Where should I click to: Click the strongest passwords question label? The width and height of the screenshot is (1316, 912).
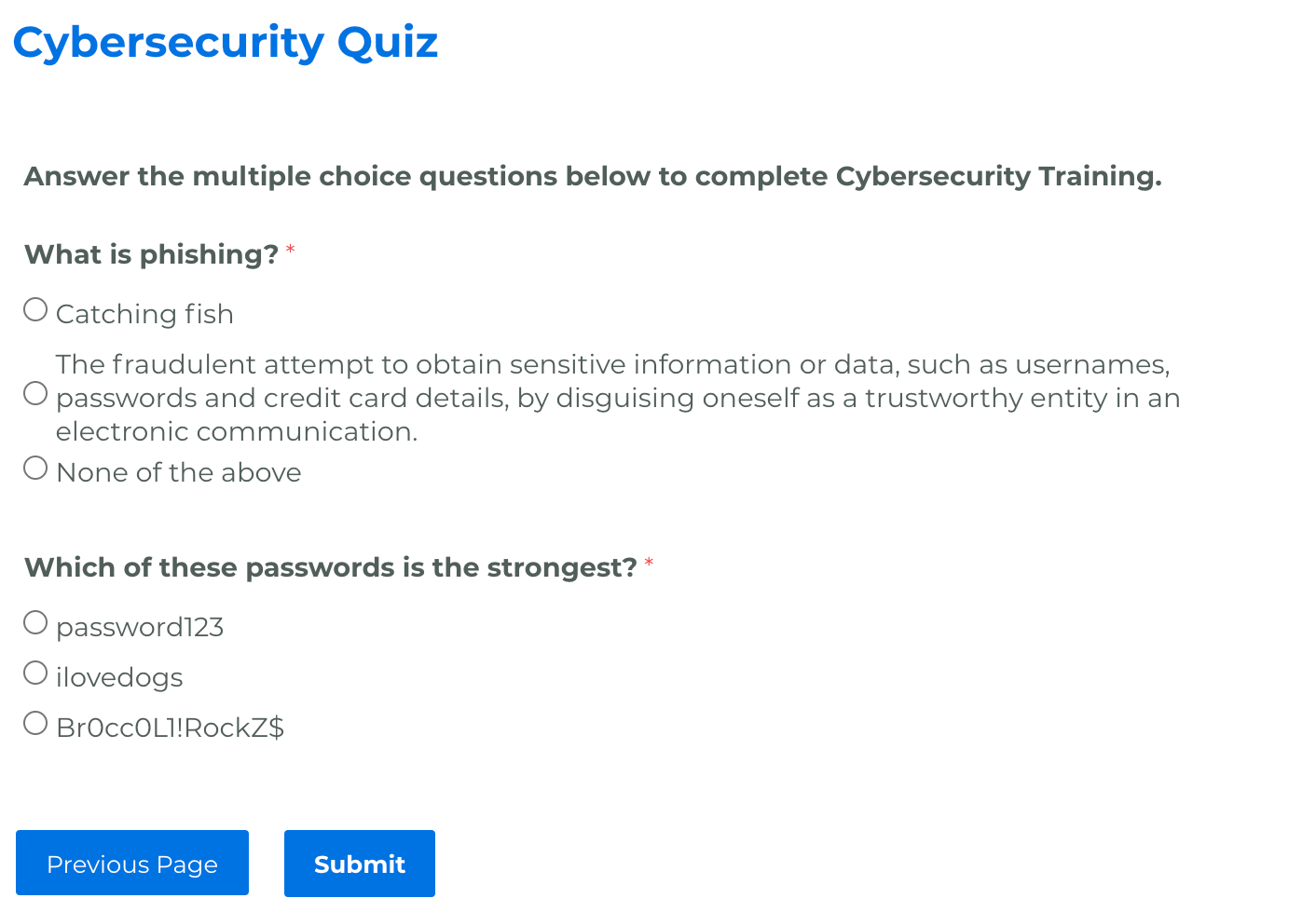[331, 567]
